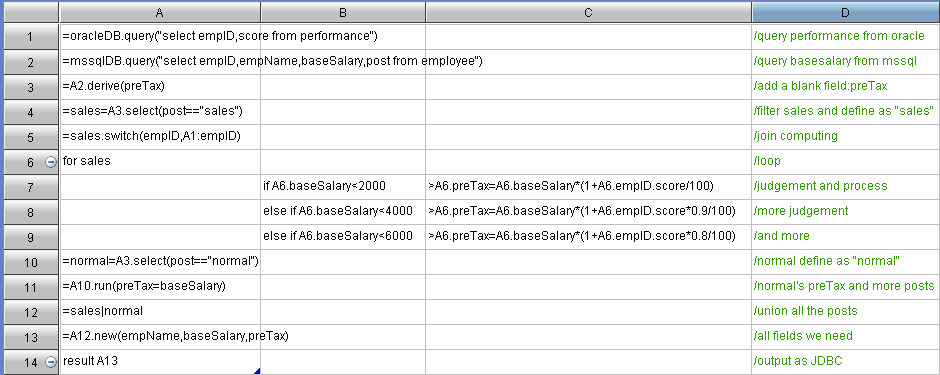940x375 pixels.
Task: Select the '/output as JDBC' comment cell
Action: click(846, 361)
